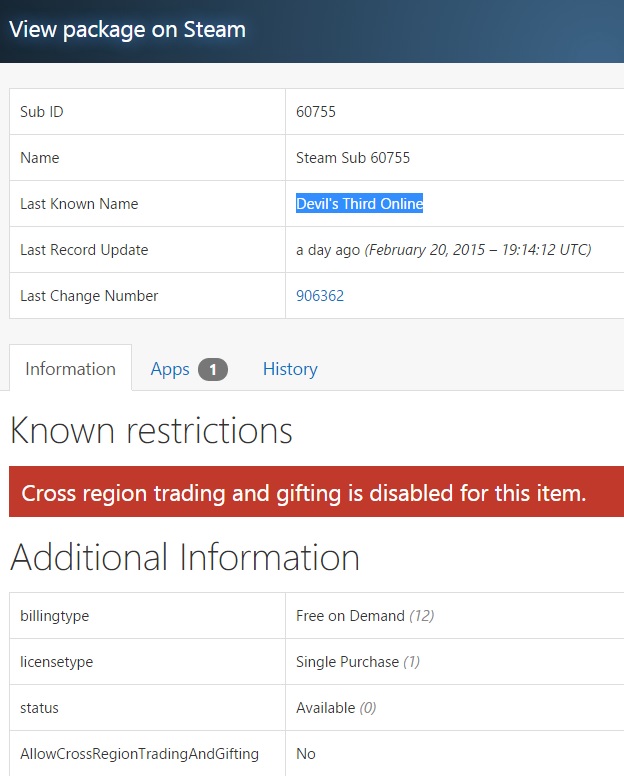Click the Last Known Name row label

click(79, 204)
